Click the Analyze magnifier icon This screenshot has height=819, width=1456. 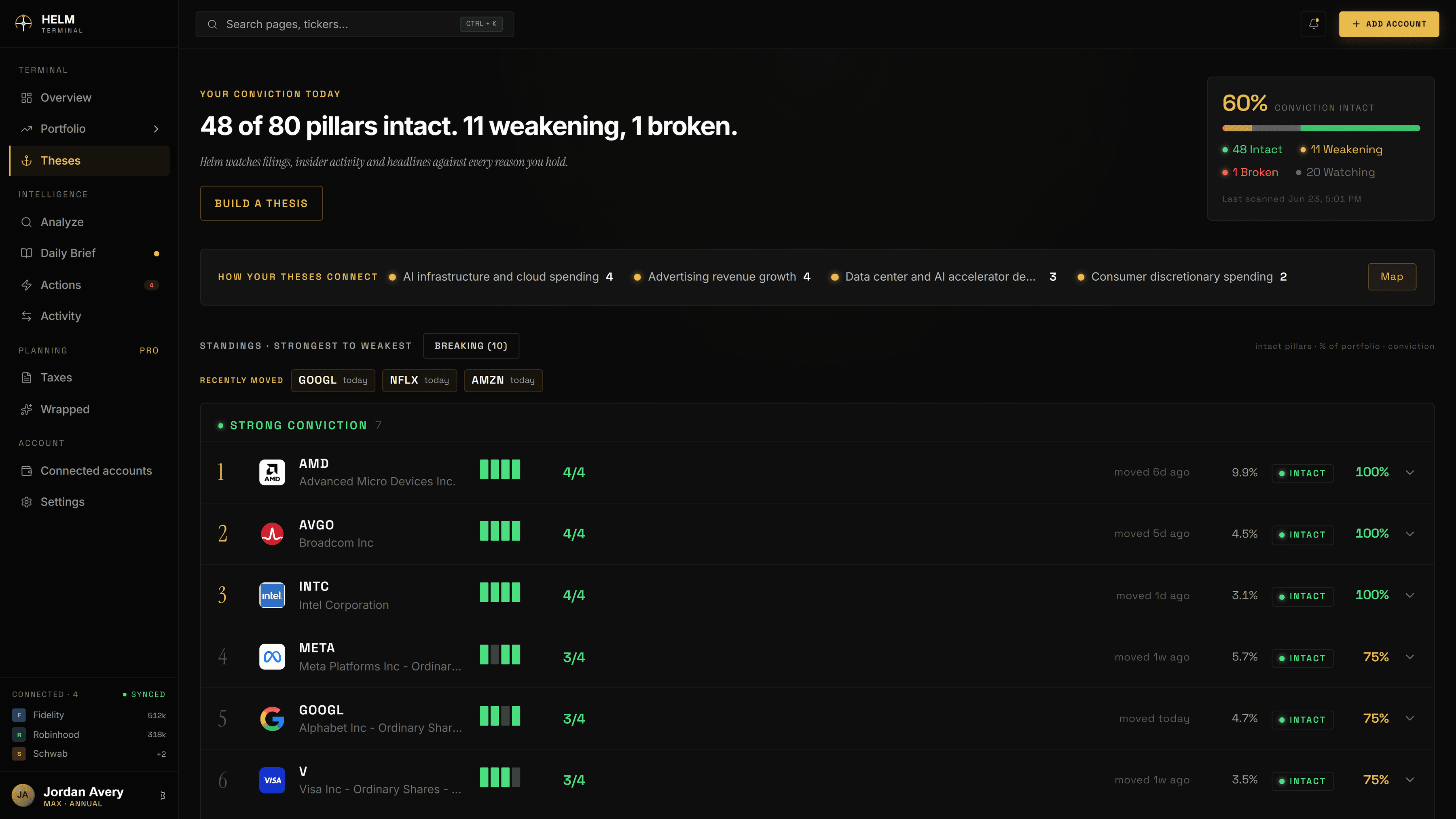pyautogui.click(x=27, y=222)
